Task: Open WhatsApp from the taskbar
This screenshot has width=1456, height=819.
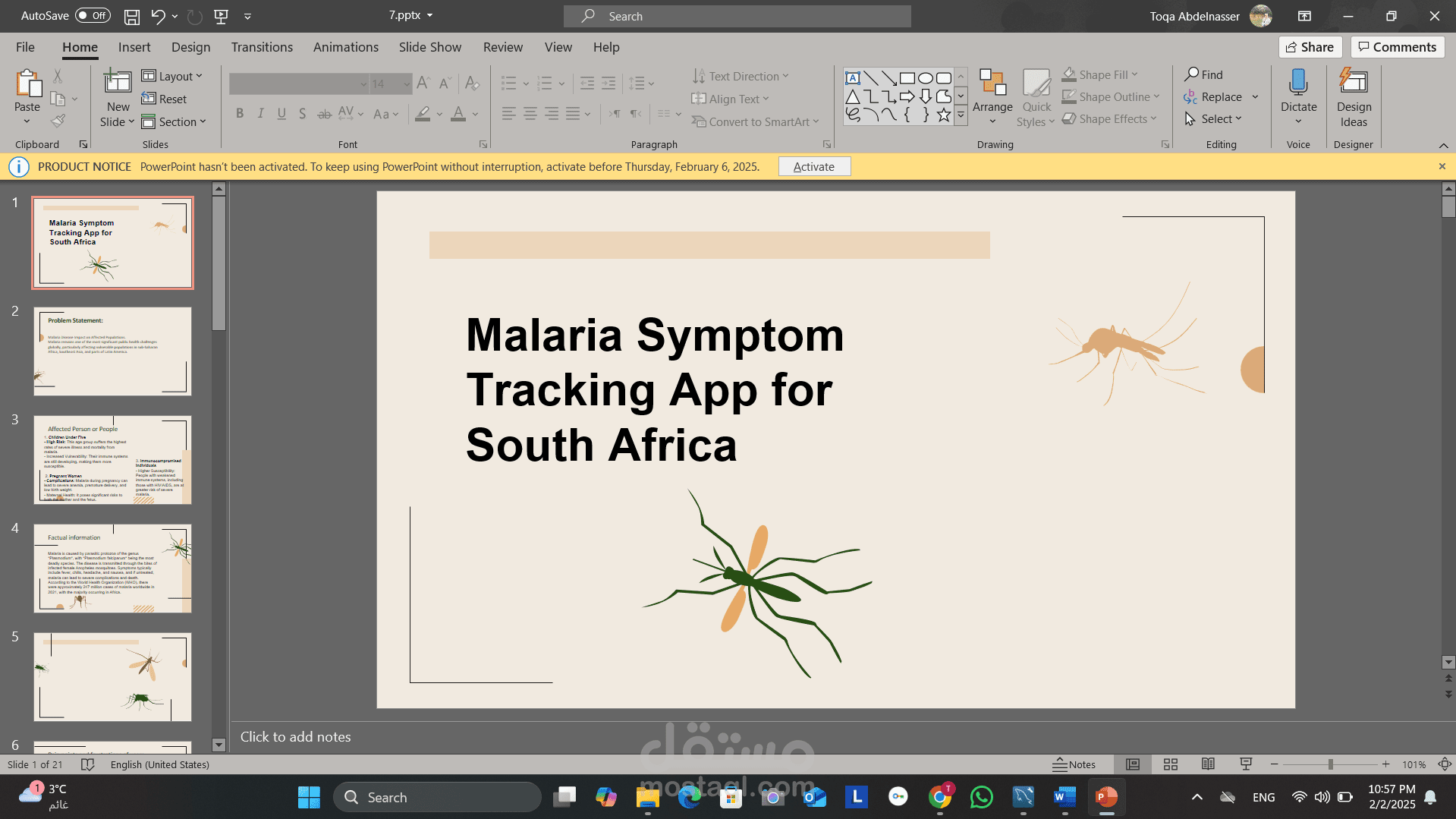Action: pyautogui.click(x=981, y=797)
